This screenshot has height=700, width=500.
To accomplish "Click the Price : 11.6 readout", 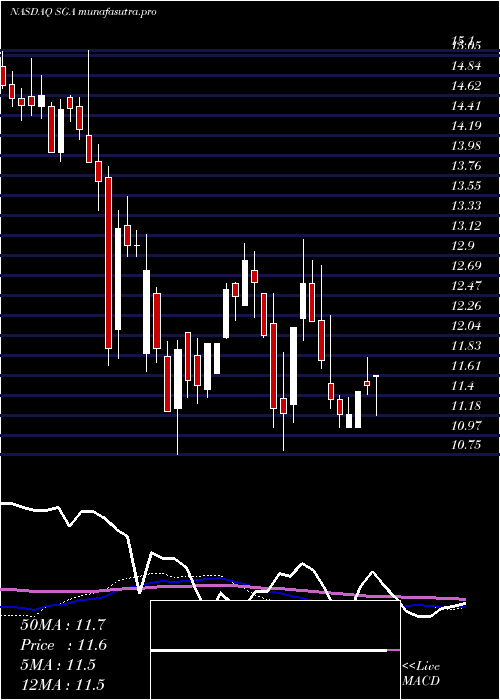I will click(x=64, y=645).
